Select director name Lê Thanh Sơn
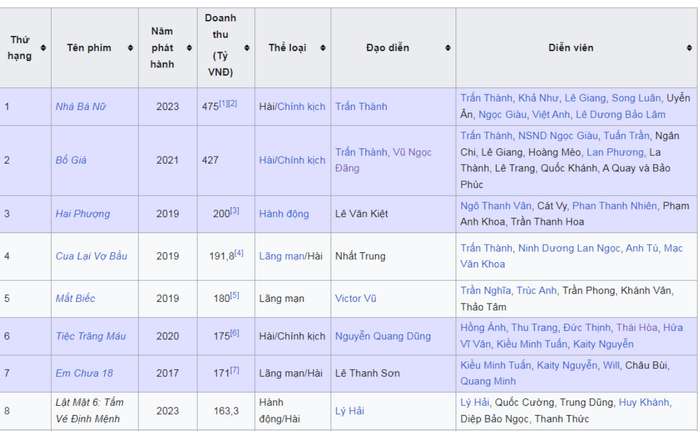 click(x=367, y=373)
